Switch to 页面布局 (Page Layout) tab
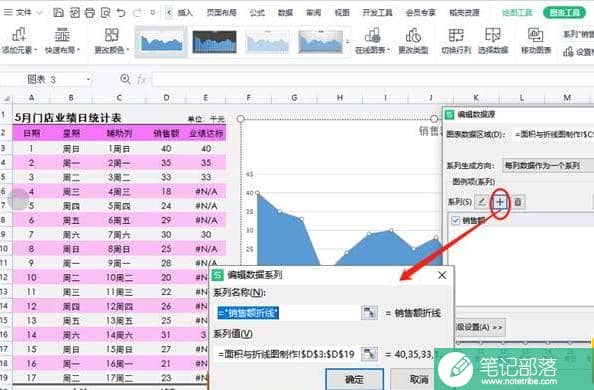This screenshot has width=594, height=390. point(221,13)
